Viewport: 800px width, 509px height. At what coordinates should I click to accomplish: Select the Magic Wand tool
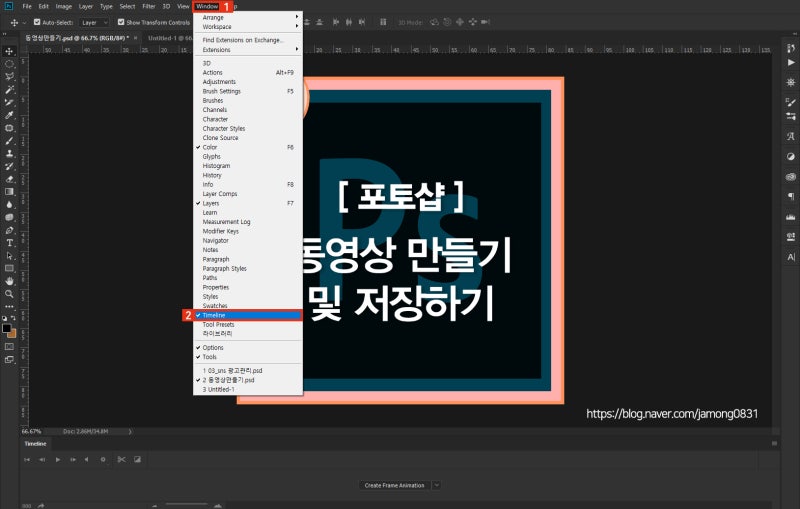(x=9, y=89)
